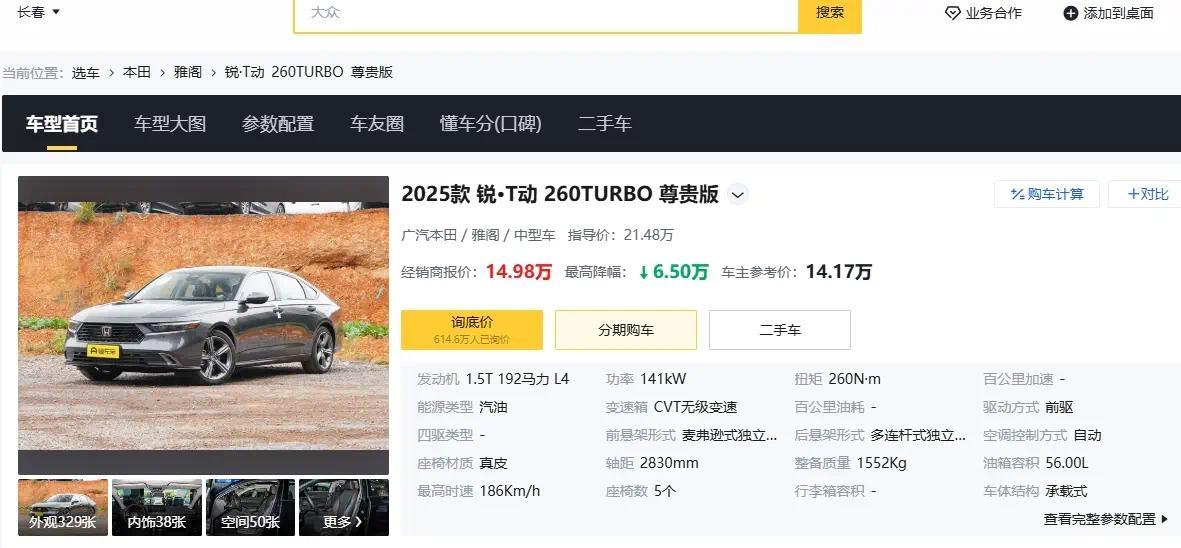1181x548 pixels.
Task: Open the 更多 photos thumbnail
Action: click(344, 507)
